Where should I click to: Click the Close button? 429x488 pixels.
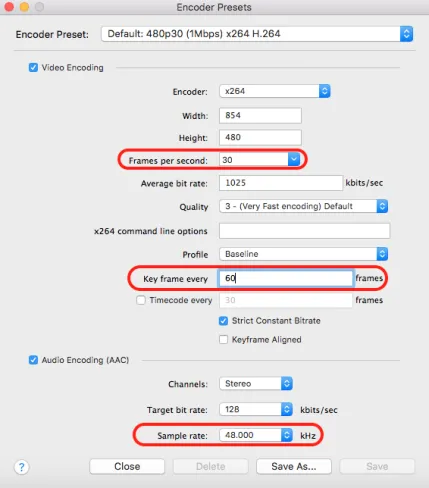point(127,466)
